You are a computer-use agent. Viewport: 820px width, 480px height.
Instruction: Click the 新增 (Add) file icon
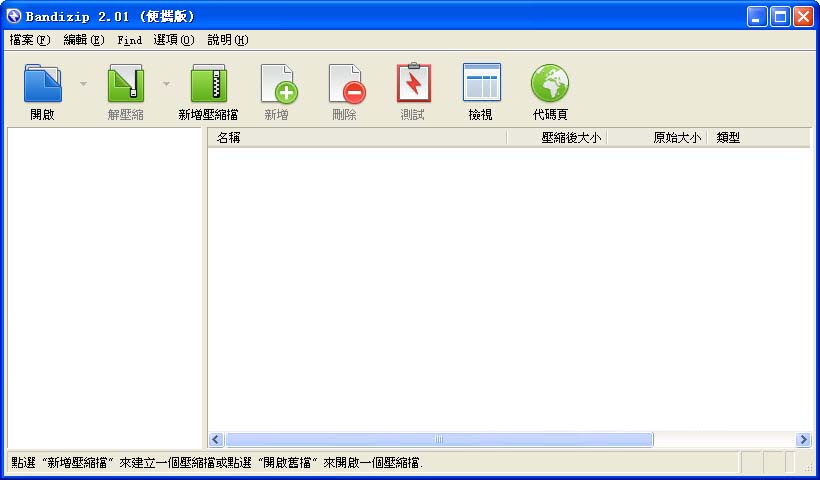tap(277, 84)
